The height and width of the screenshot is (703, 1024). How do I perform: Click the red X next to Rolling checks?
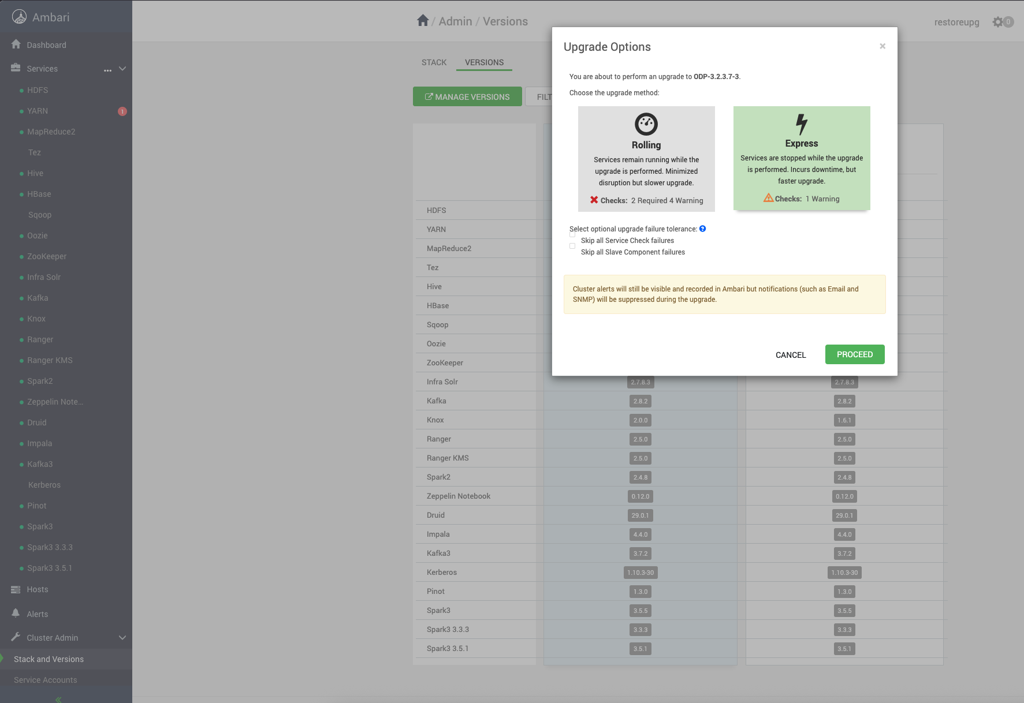click(594, 200)
